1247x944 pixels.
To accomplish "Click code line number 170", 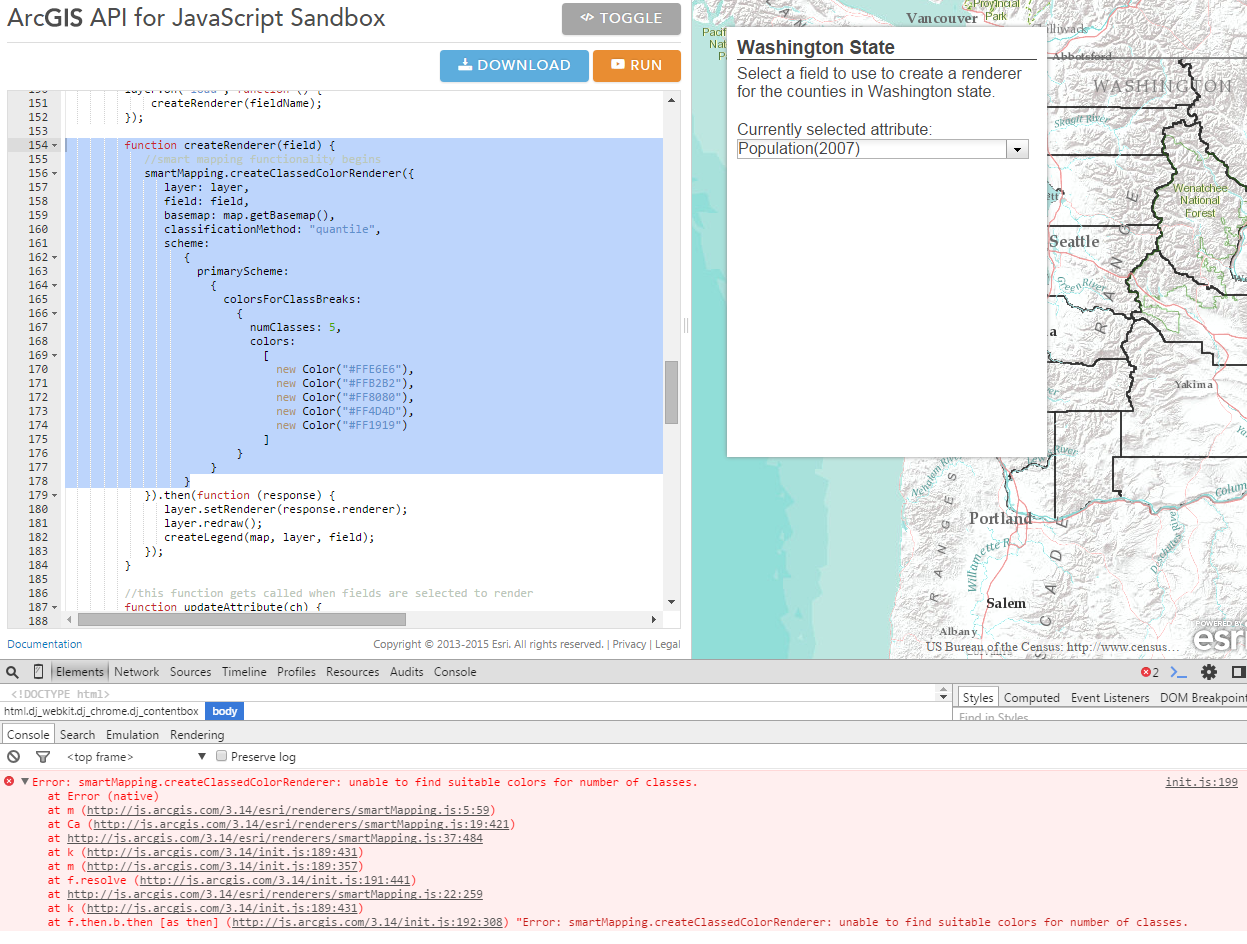I will point(38,369).
